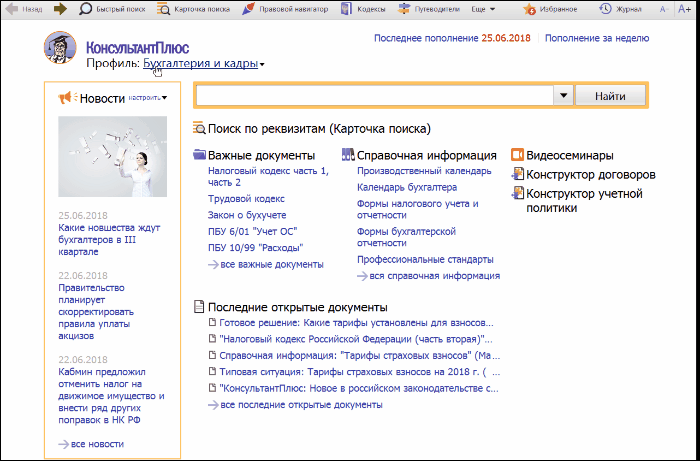Click the Конструктор договоров icon
The height and width of the screenshot is (461, 700).
click(x=517, y=174)
